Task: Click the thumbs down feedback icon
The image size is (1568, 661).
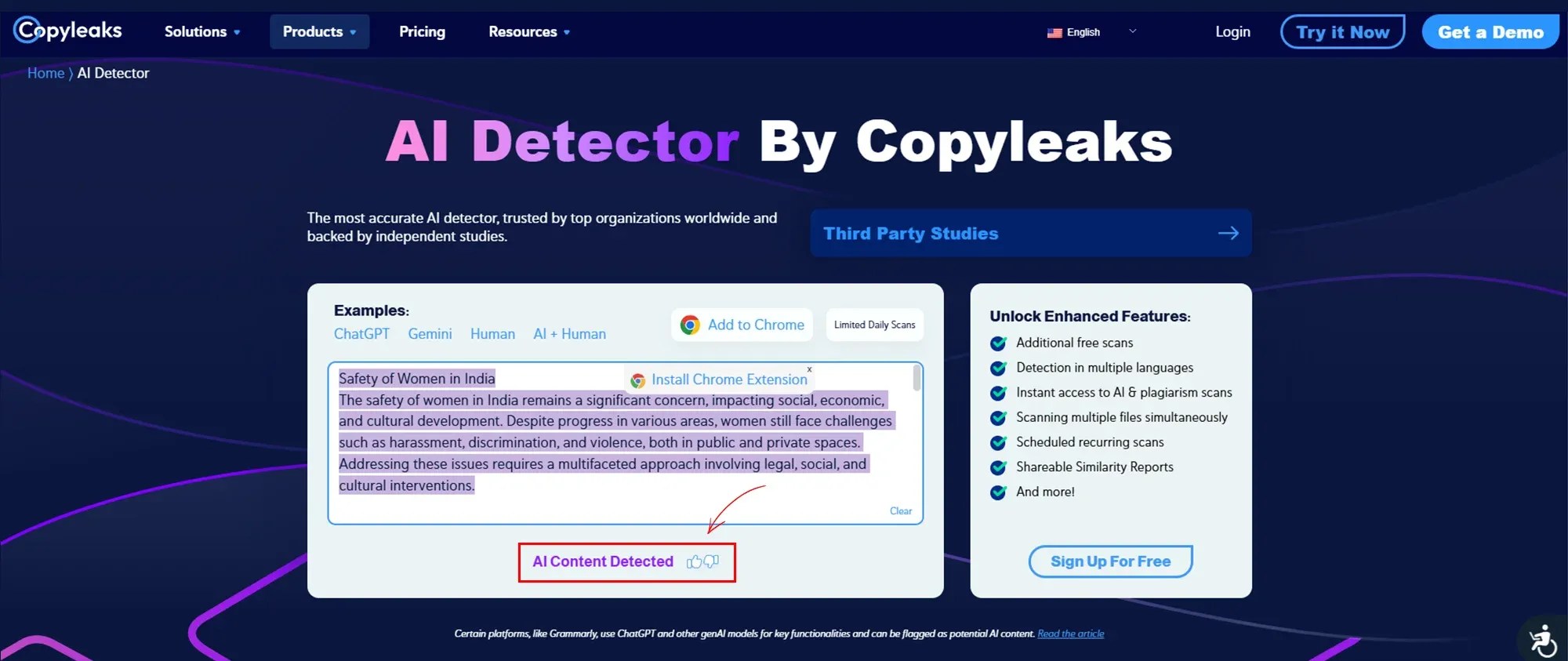Action: (x=711, y=561)
